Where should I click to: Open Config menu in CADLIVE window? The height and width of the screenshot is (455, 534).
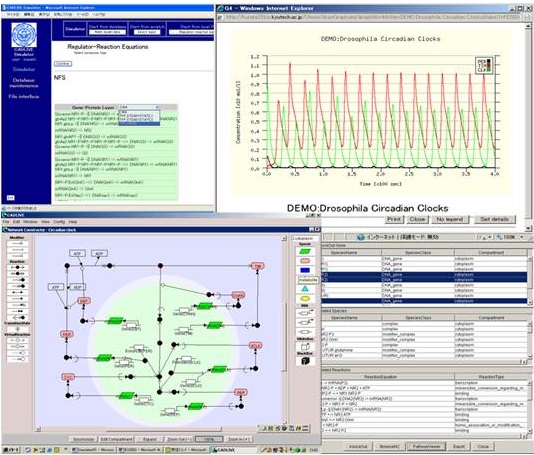pos(59,222)
